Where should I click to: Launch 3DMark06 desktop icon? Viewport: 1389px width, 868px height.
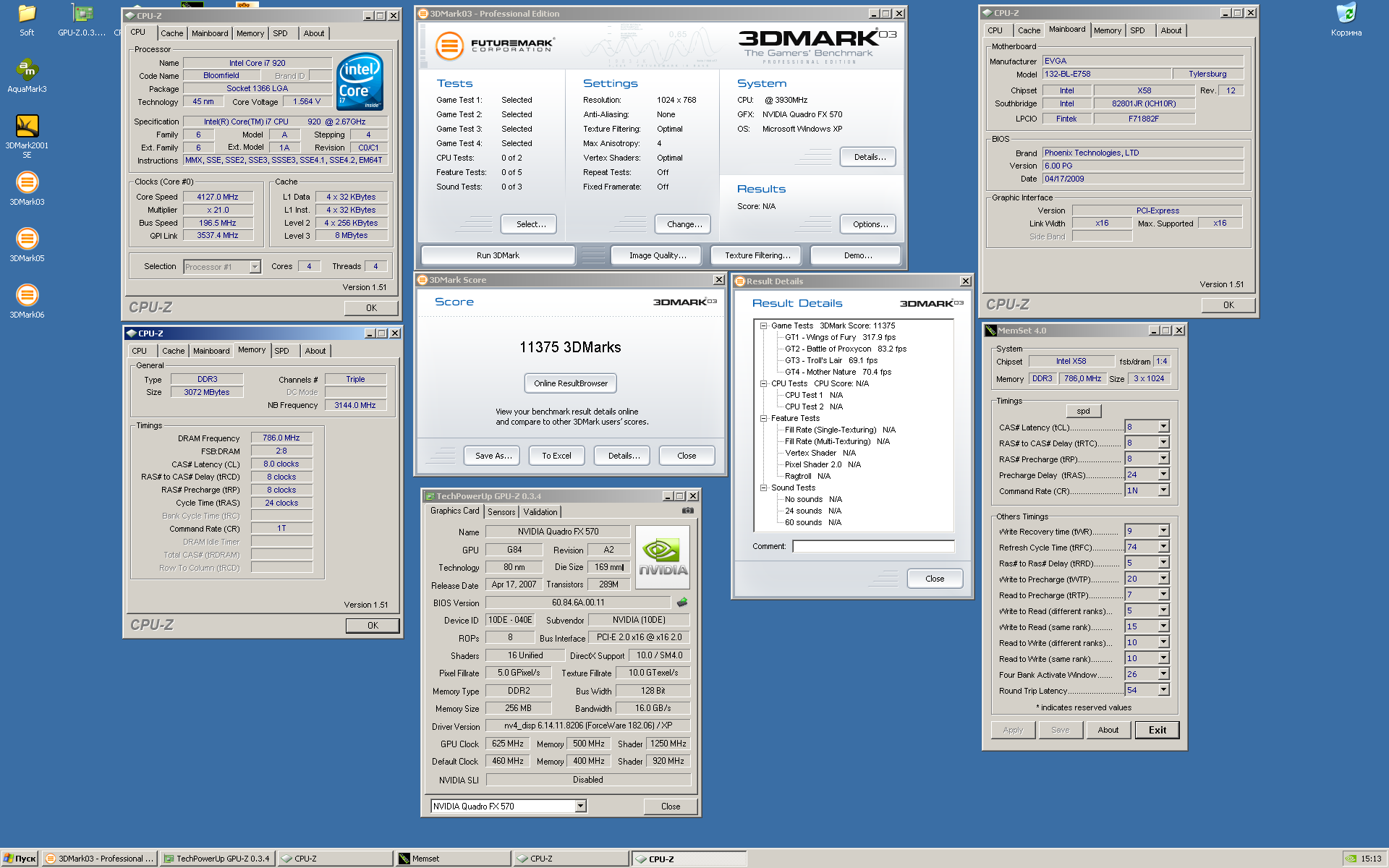27,302
